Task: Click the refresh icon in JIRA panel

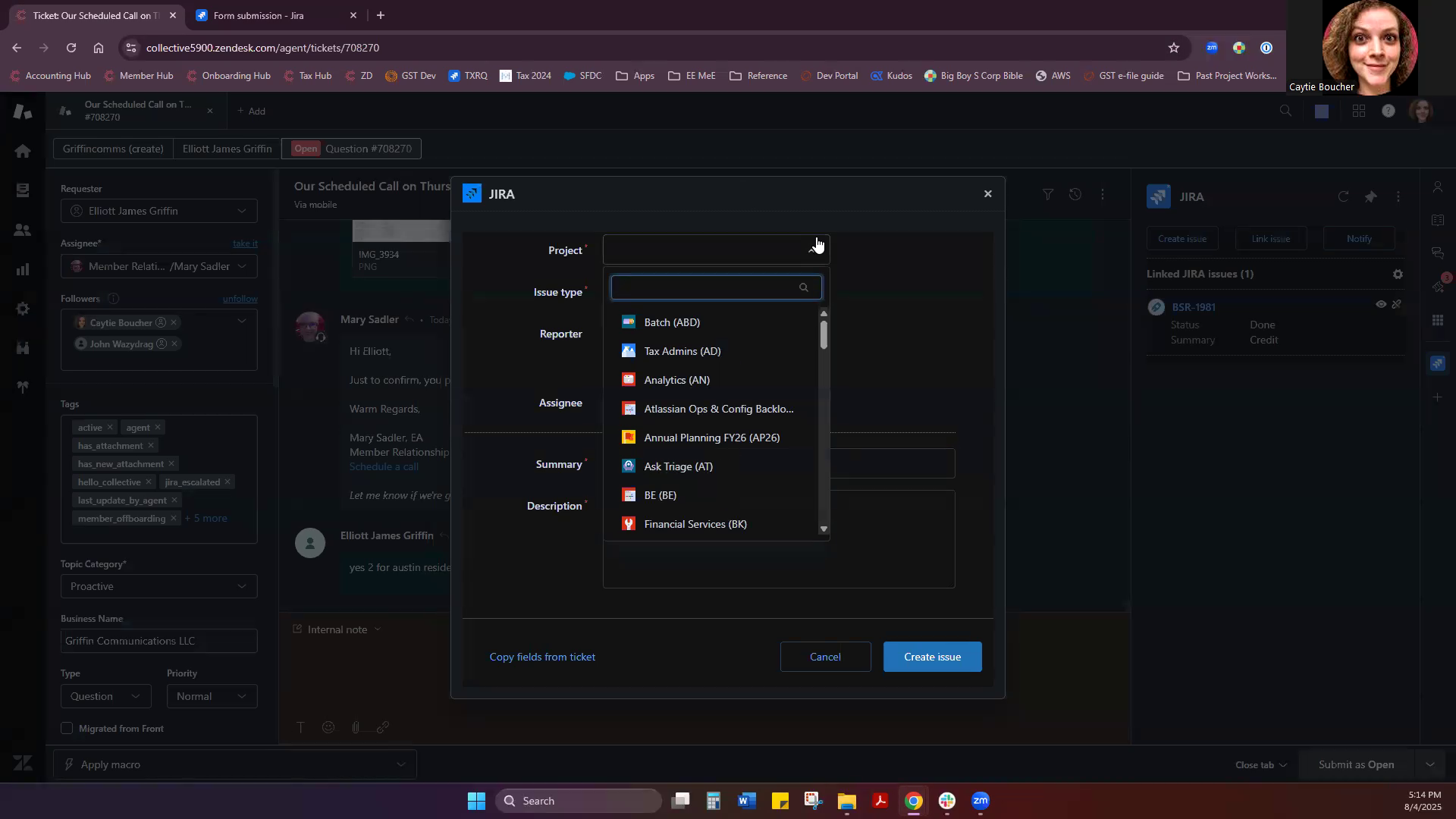Action: pyautogui.click(x=1343, y=196)
